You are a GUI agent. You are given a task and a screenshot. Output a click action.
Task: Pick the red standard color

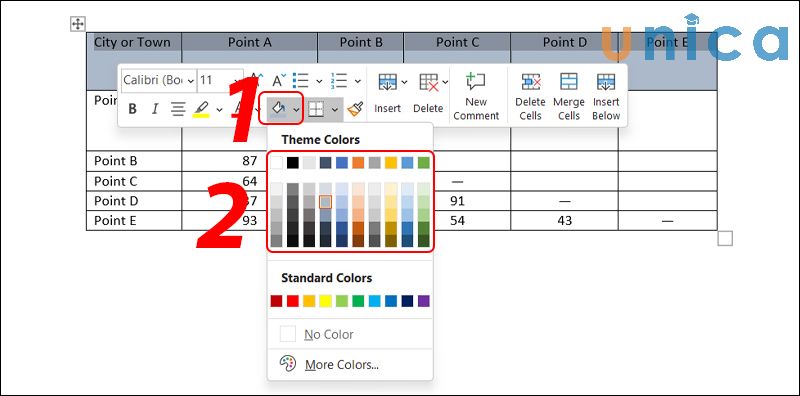pos(292,301)
